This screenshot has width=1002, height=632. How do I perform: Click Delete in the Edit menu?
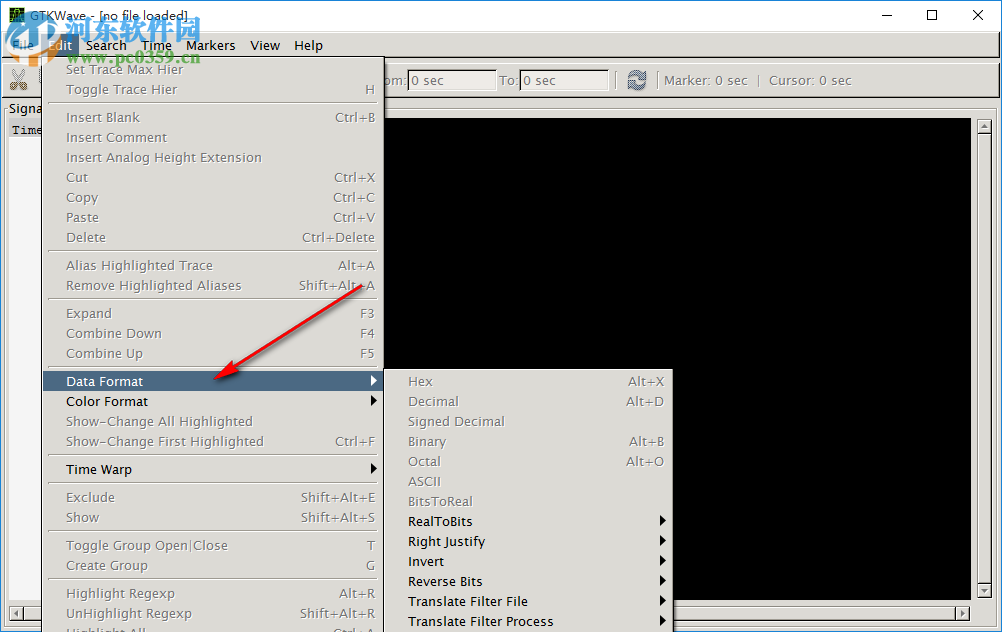213,238
